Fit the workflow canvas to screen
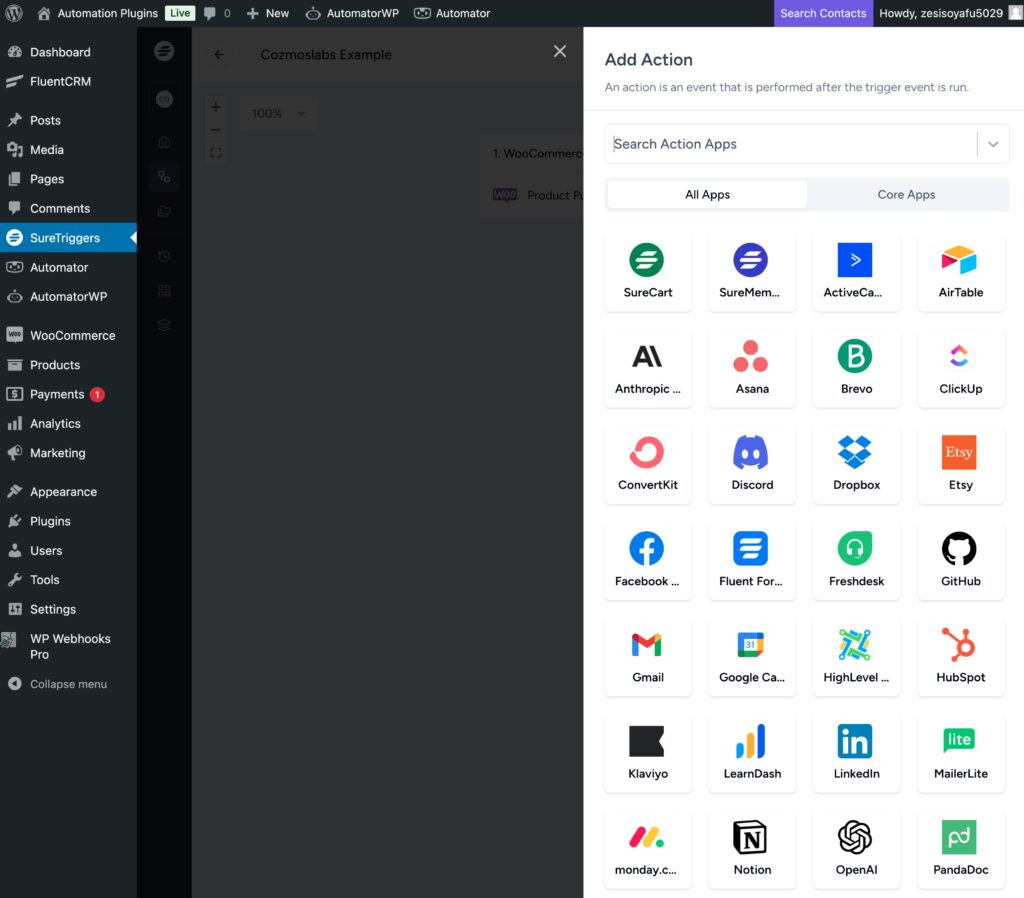 point(216,153)
